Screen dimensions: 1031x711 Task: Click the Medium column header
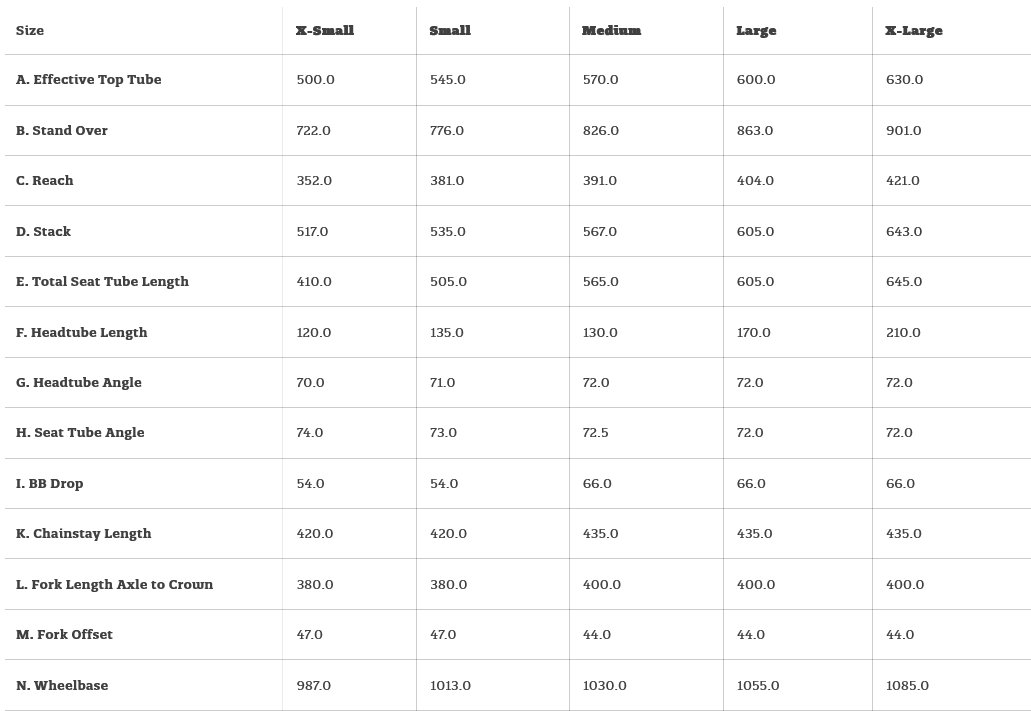click(612, 31)
